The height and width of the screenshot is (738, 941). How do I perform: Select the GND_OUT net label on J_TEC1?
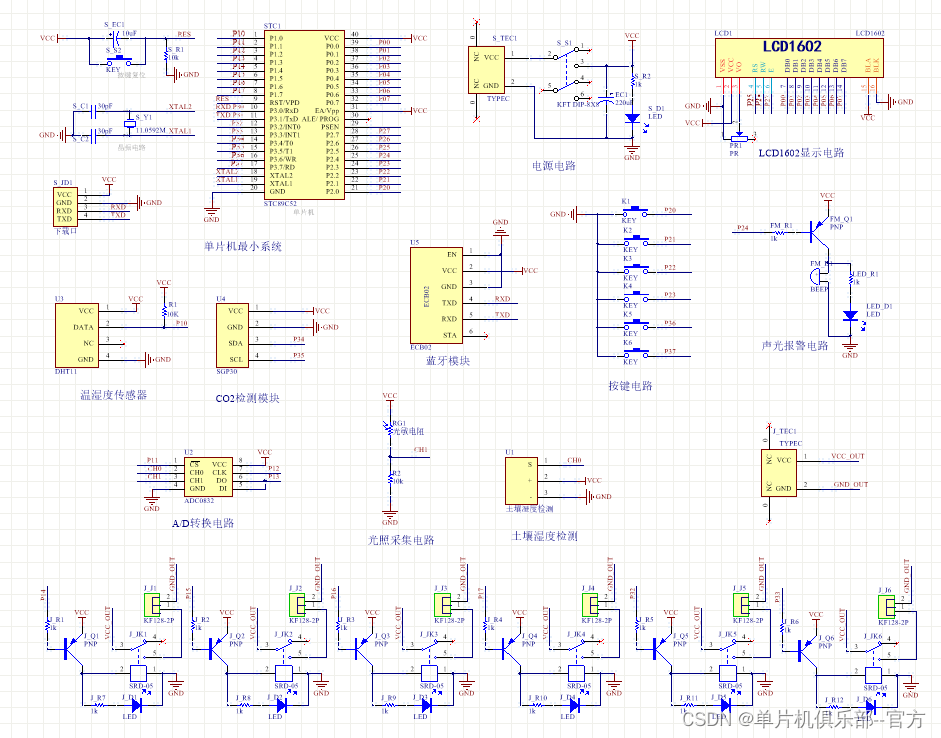coord(850,484)
